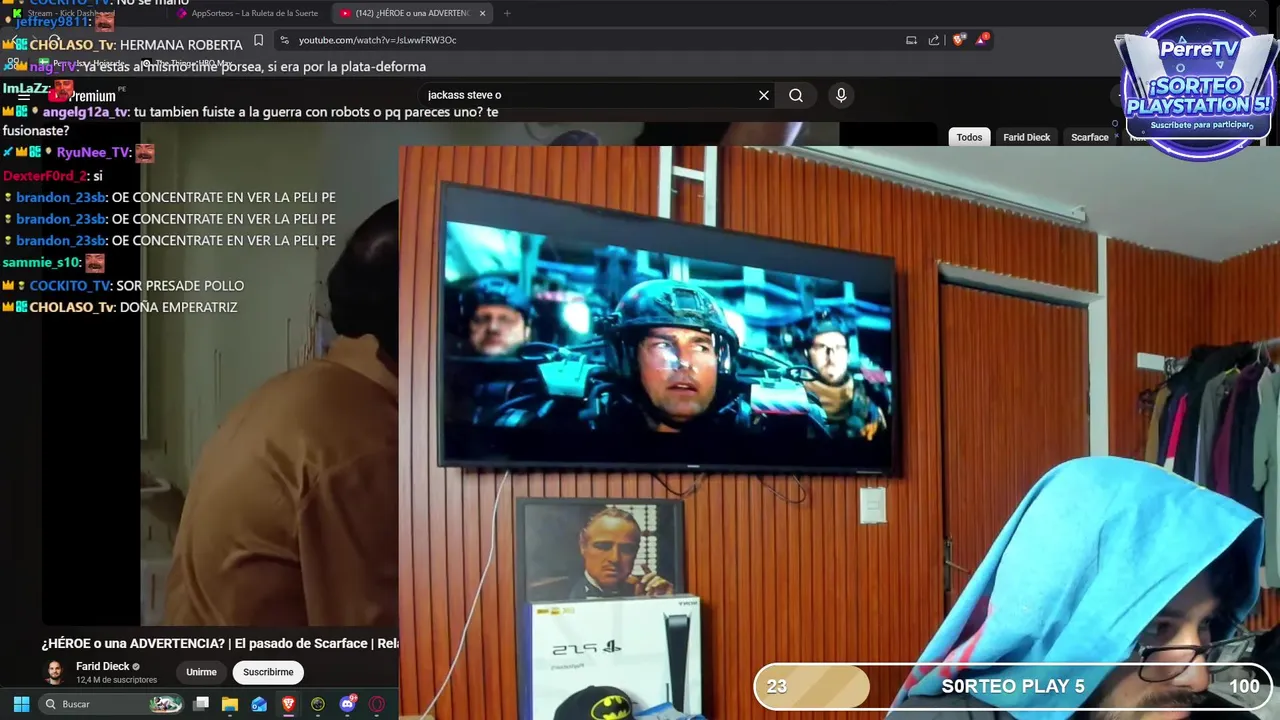1280x720 pixels.
Task: Click the YouTube search magnifier button
Action: pyautogui.click(x=796, y=95)
